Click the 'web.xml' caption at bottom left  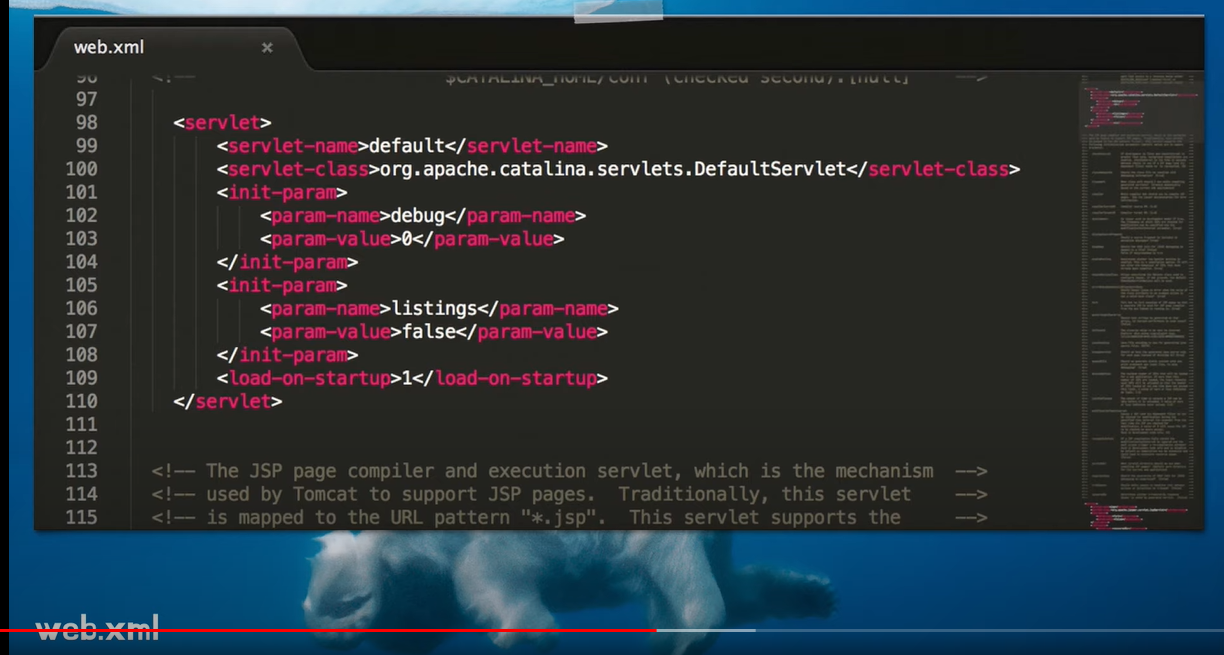point(97,628)
